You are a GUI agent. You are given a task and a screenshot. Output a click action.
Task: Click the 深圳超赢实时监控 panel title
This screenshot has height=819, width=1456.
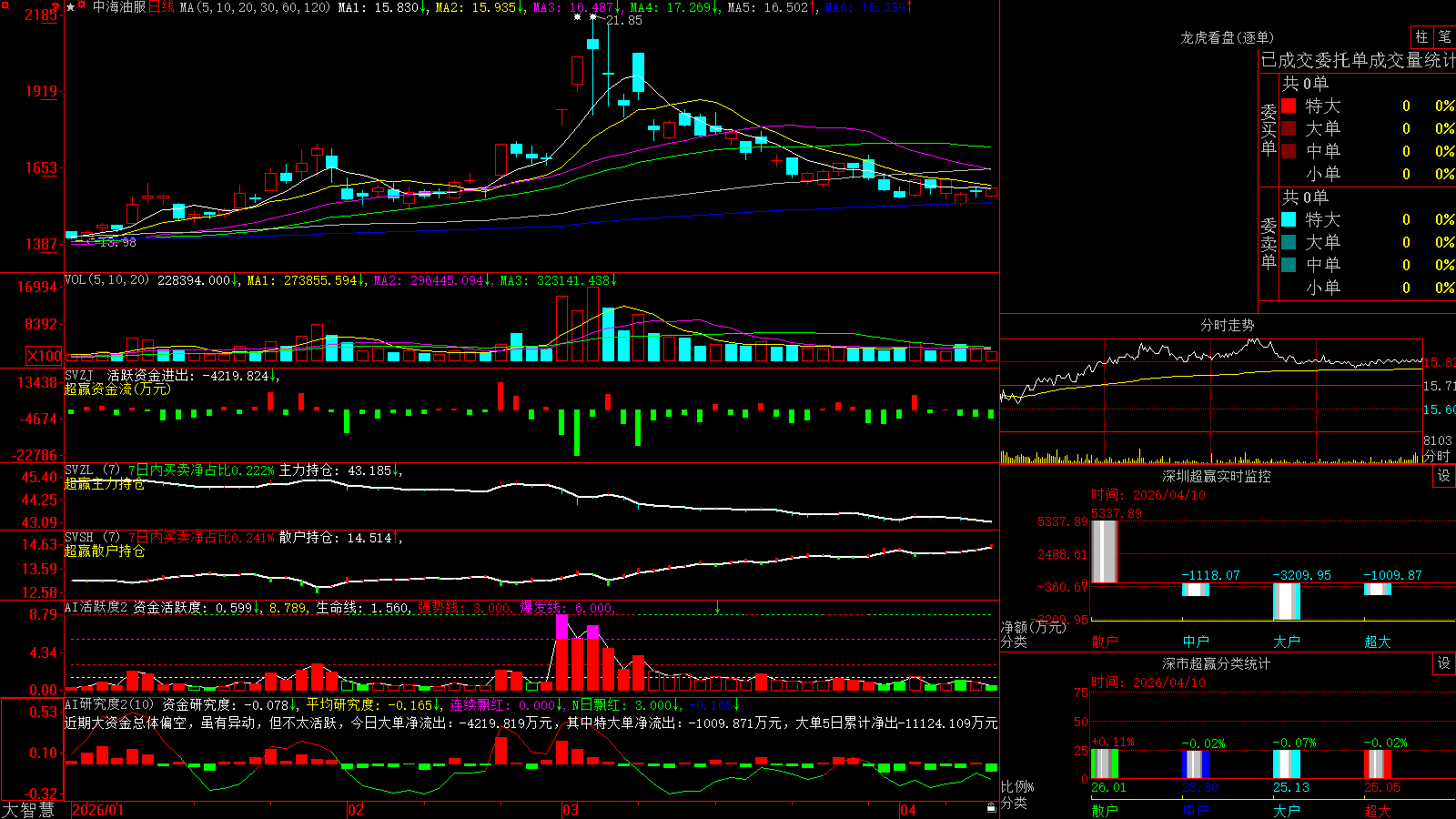(1216, 476)
